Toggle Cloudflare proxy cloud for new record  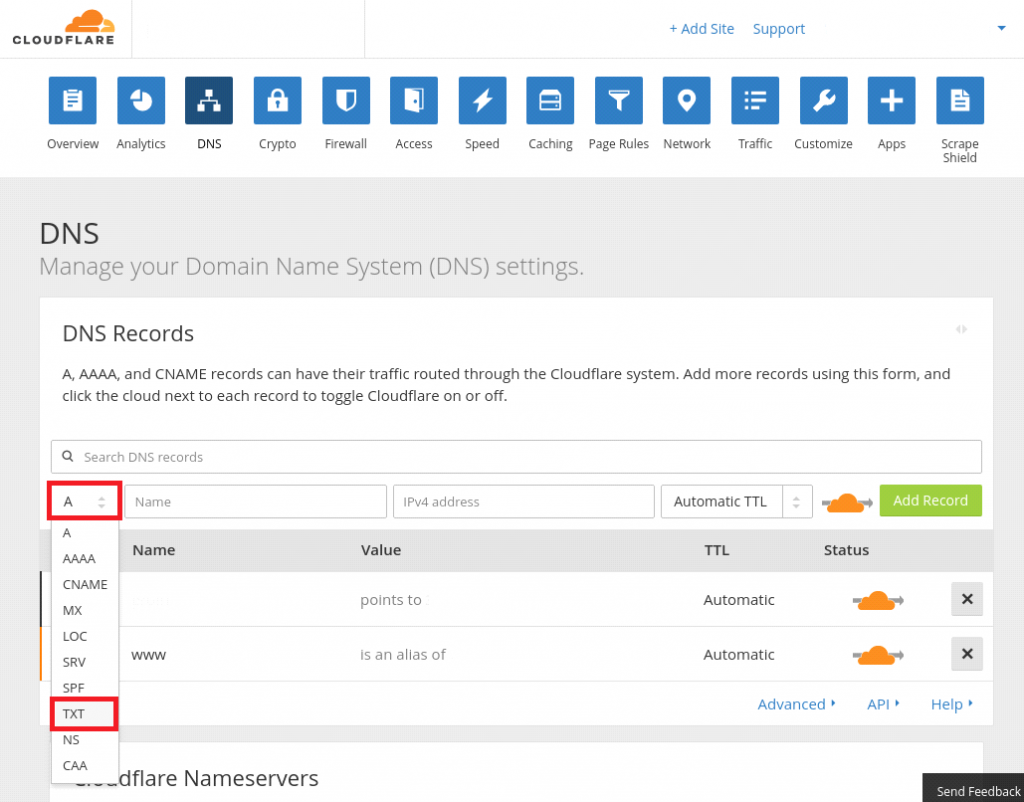pyautogui.click(x=847, y=502)
